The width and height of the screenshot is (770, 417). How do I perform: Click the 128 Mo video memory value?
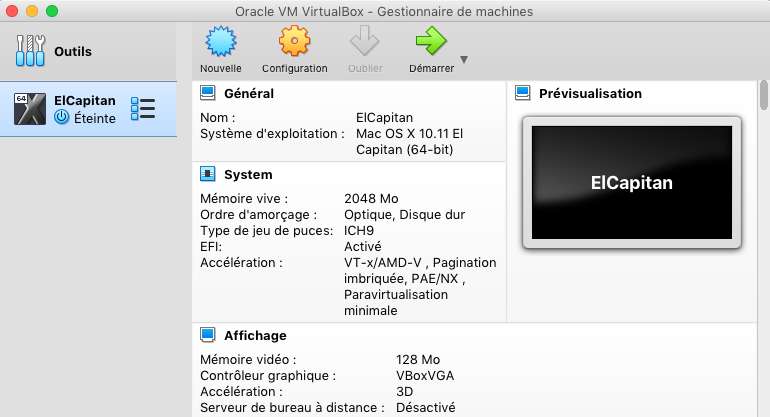(x=418, y=360)
